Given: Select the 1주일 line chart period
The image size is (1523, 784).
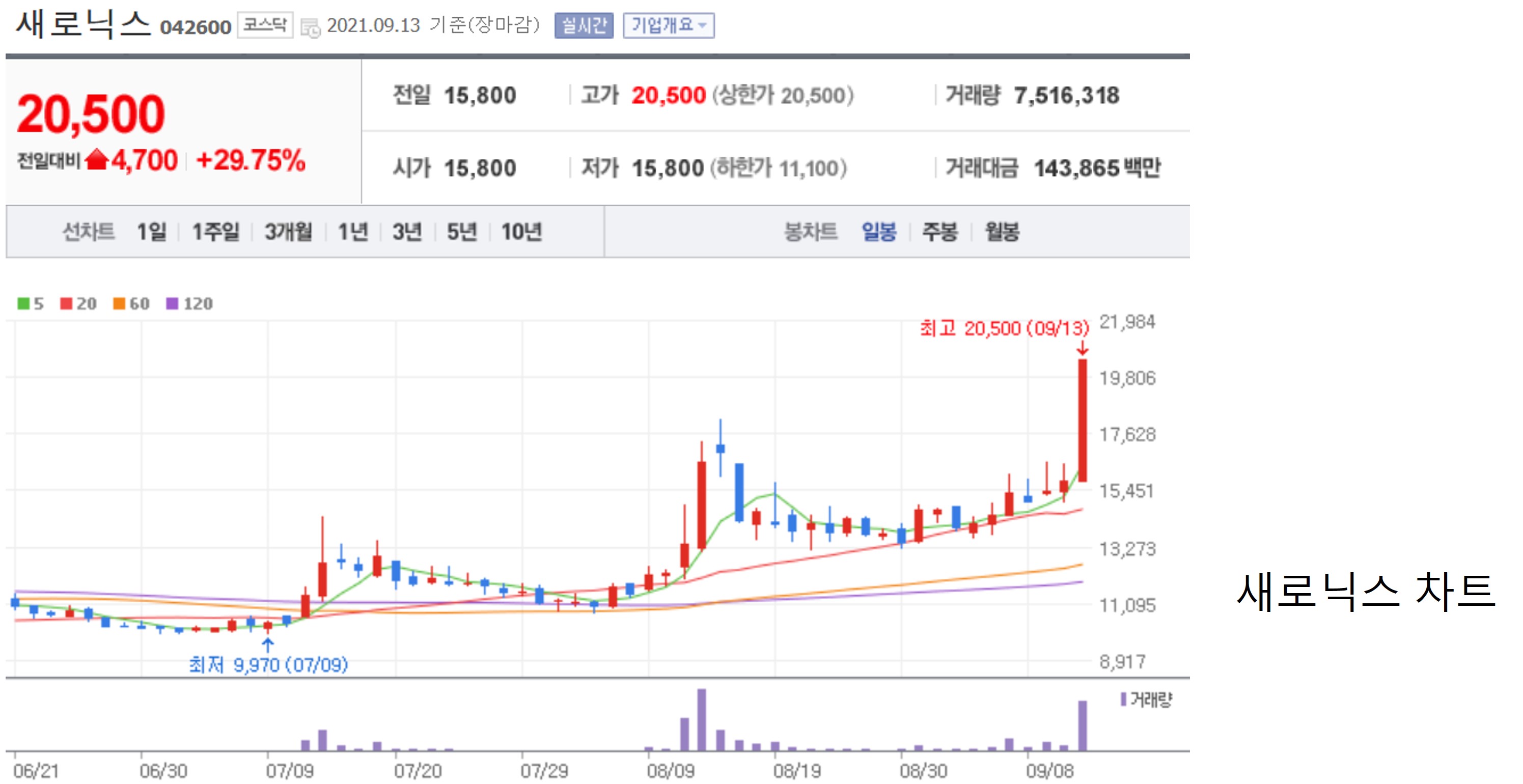Looking at the screenshot, I should click(x=216, y=232).
